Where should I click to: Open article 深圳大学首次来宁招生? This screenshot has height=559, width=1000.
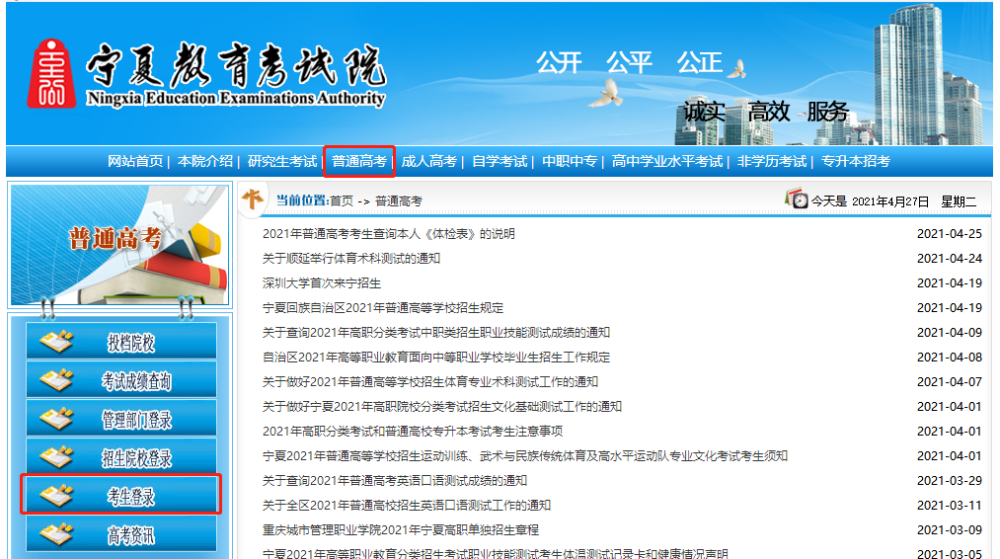click(321, 283)
